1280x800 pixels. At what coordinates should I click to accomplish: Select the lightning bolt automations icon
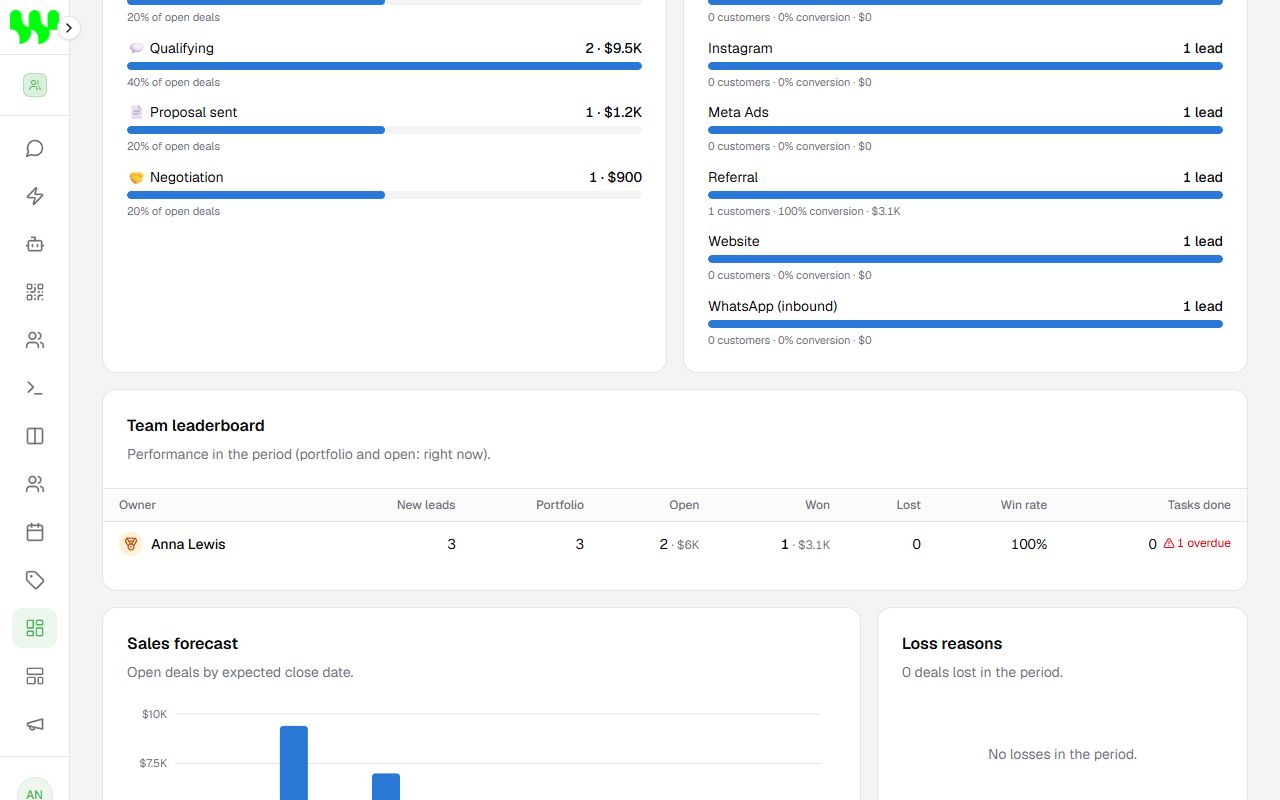coord(35,196)
